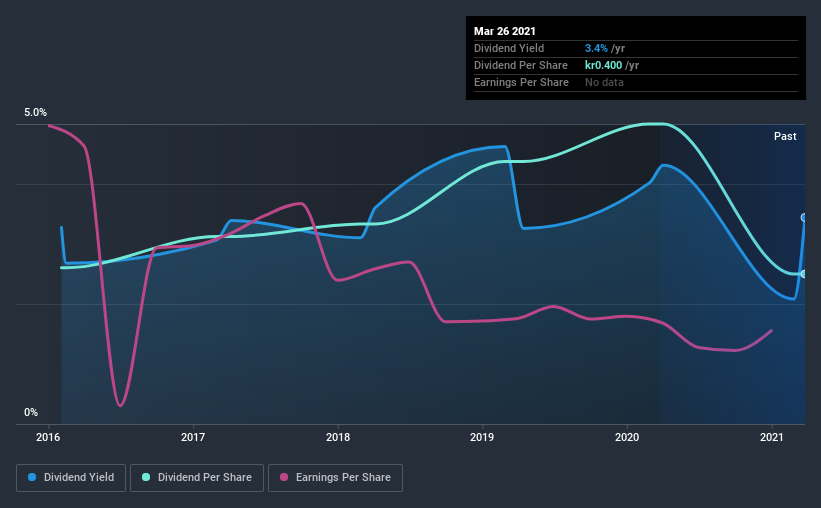Viewport: 821px width, 508px height.
Task: Click the 2018 x-axis label
Action: click(x=338, y=437)
